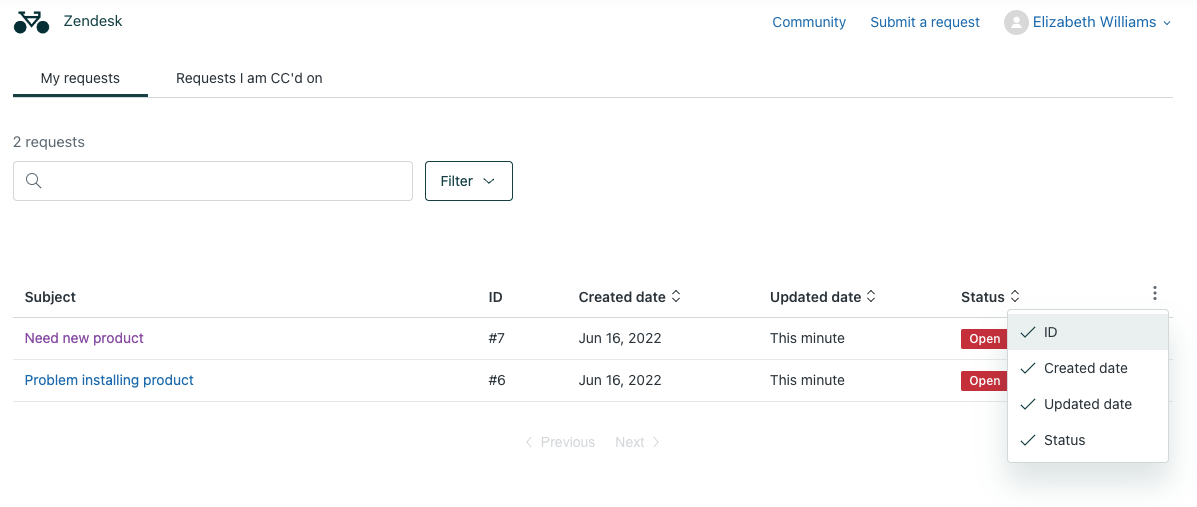The width and height of the screenshot is (1197, 507).
Task: Open the Filter dropdown
Action: pyautogui.click(x=468, y=181)
